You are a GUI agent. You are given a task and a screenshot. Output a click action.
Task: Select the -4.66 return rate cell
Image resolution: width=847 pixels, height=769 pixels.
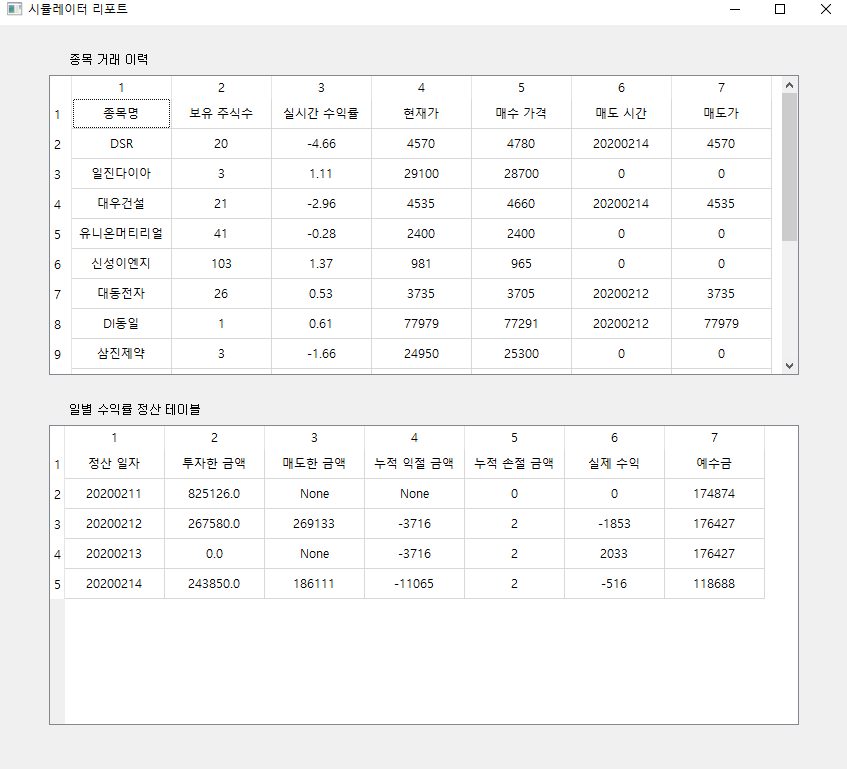pos(321,144)
